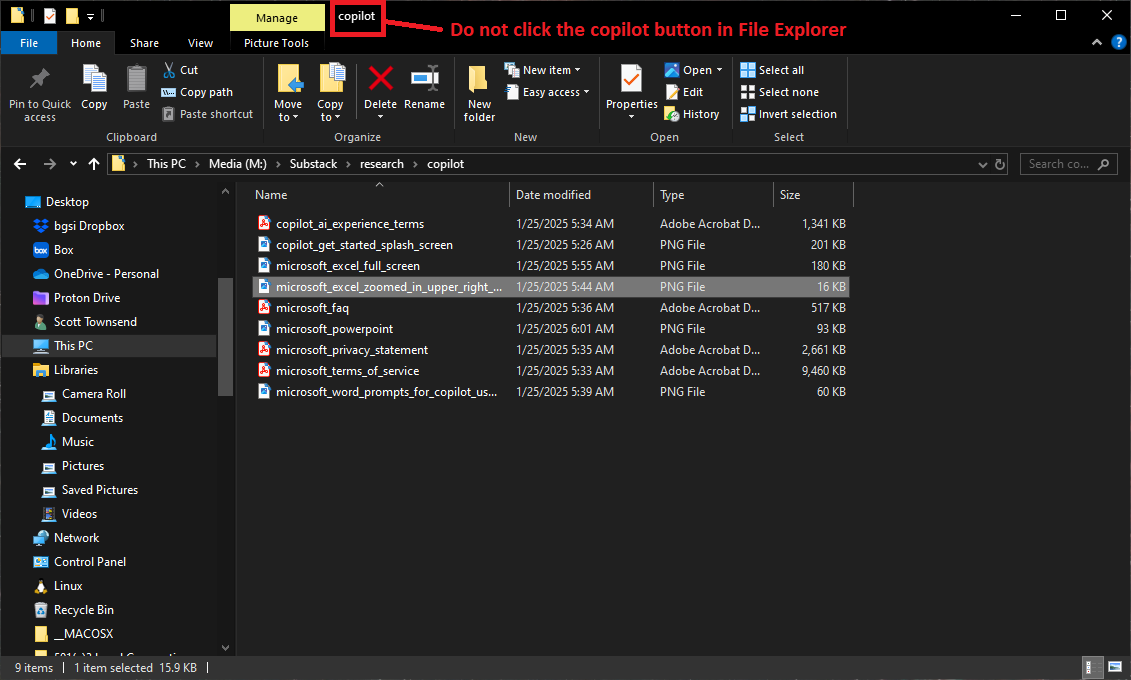The height and width of the screenshot is (680, 1131).
Task: Sort by Date modified column header
Action: [581, 195]
